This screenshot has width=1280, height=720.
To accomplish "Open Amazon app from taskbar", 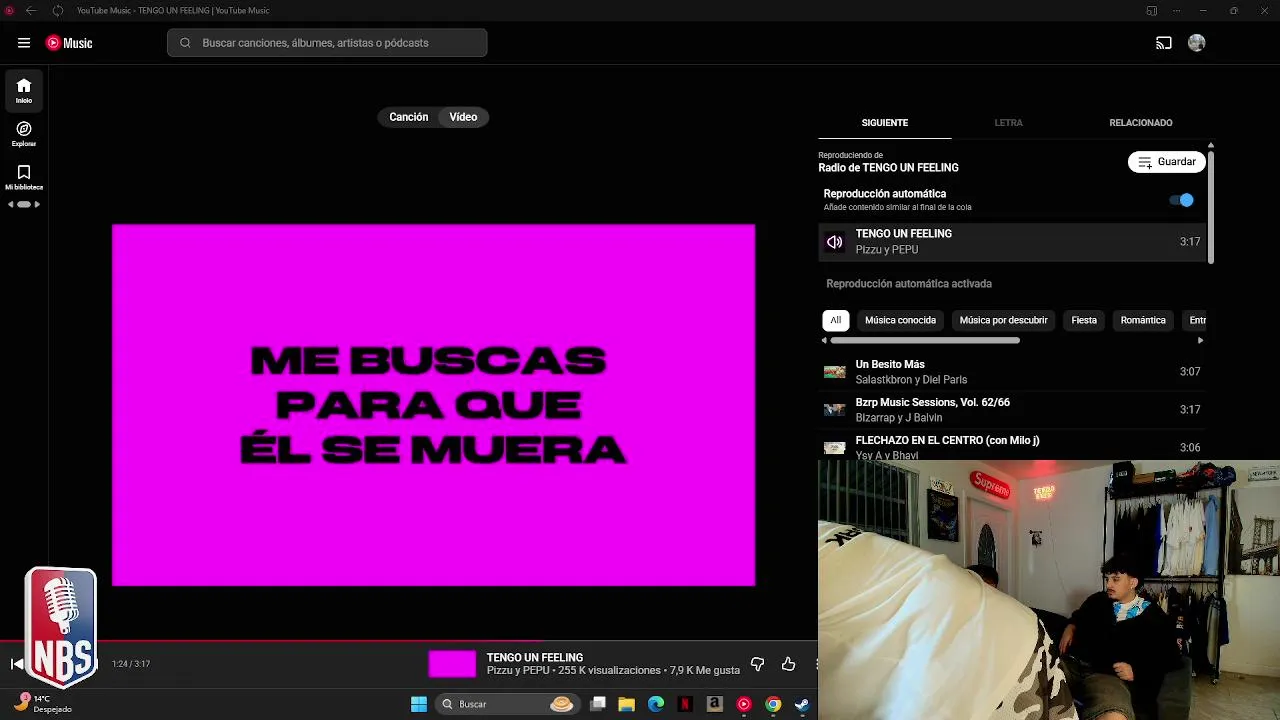I will click(x=714, y=704).
